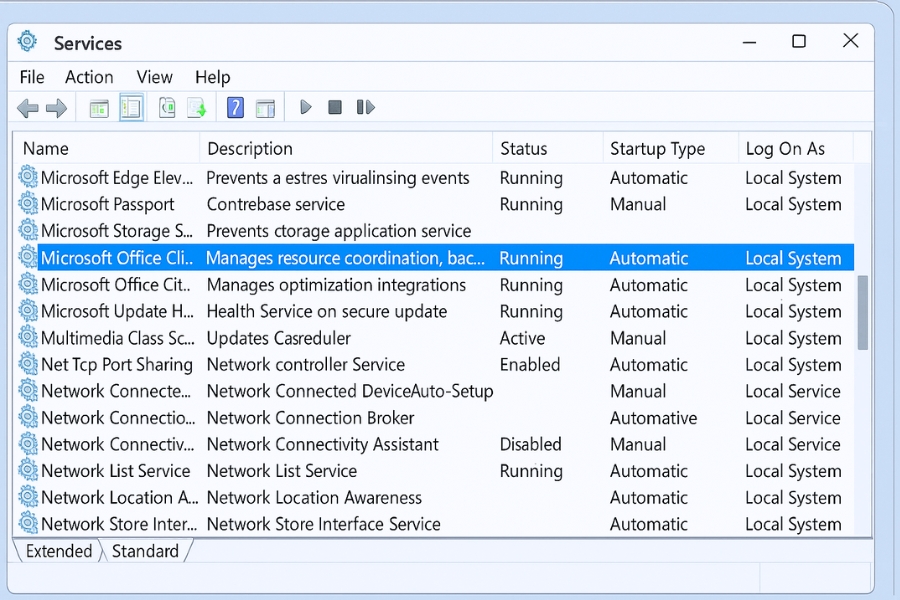This screenshot has height=600, width=900.
Task: Open the Action menu
Action: (89, 77)
